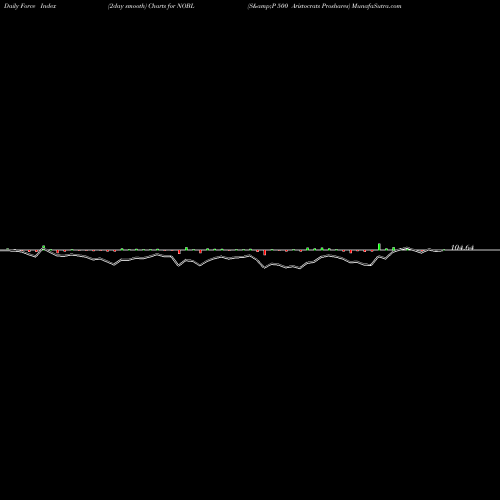Click the 'MunafaSutra.com' header text

point(376,6)
